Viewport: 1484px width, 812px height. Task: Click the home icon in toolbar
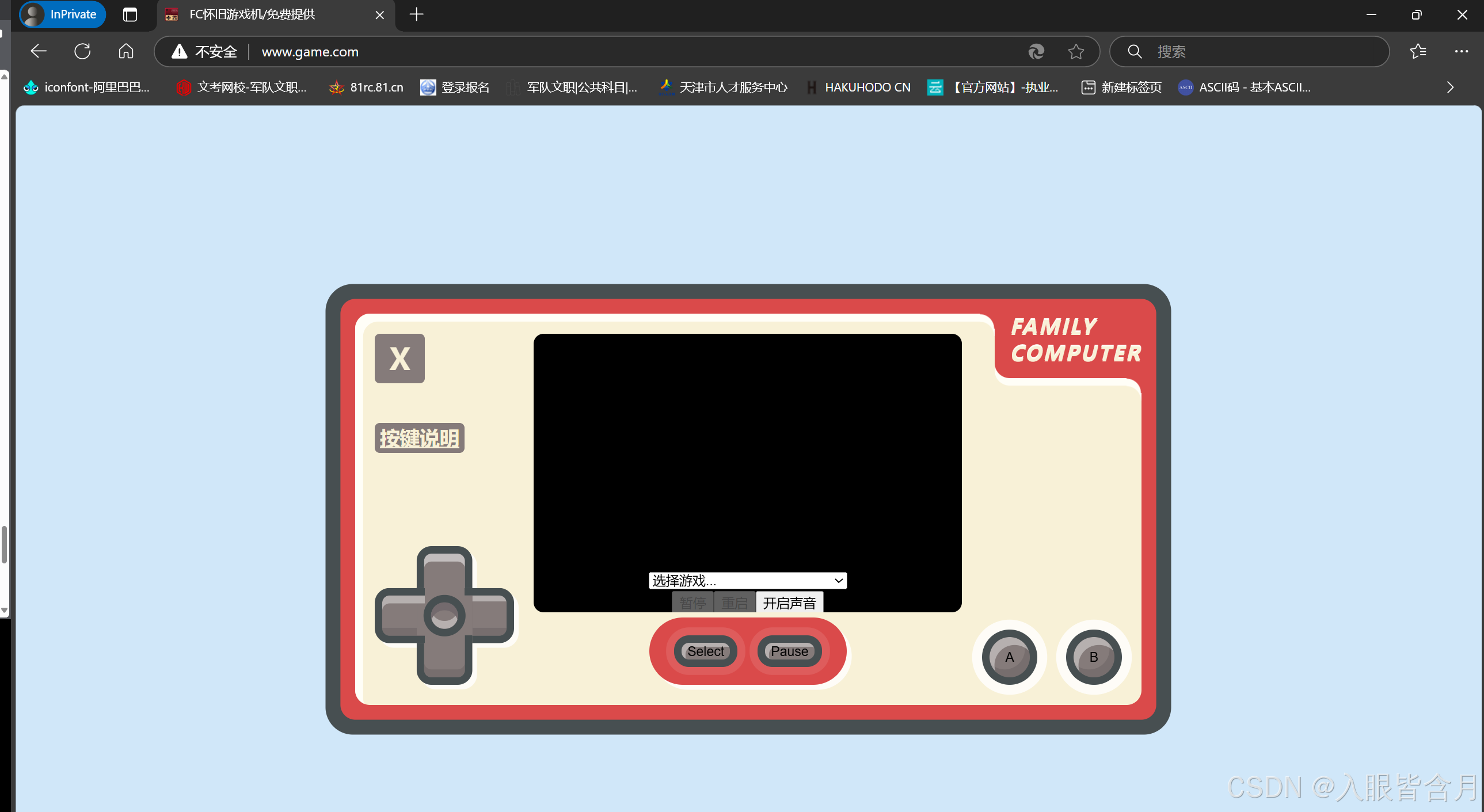click(125, 51)
